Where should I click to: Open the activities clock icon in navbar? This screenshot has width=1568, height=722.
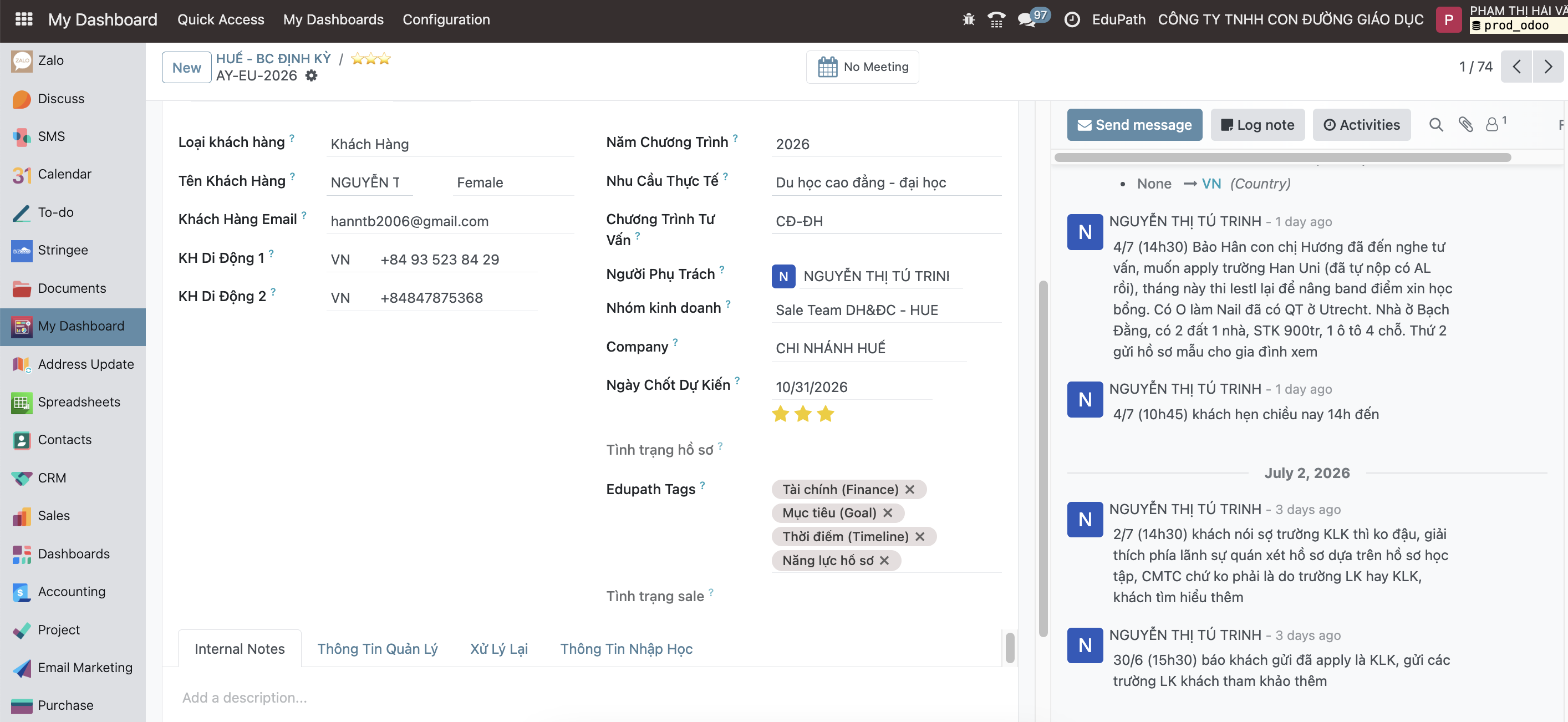(1072, 19)
